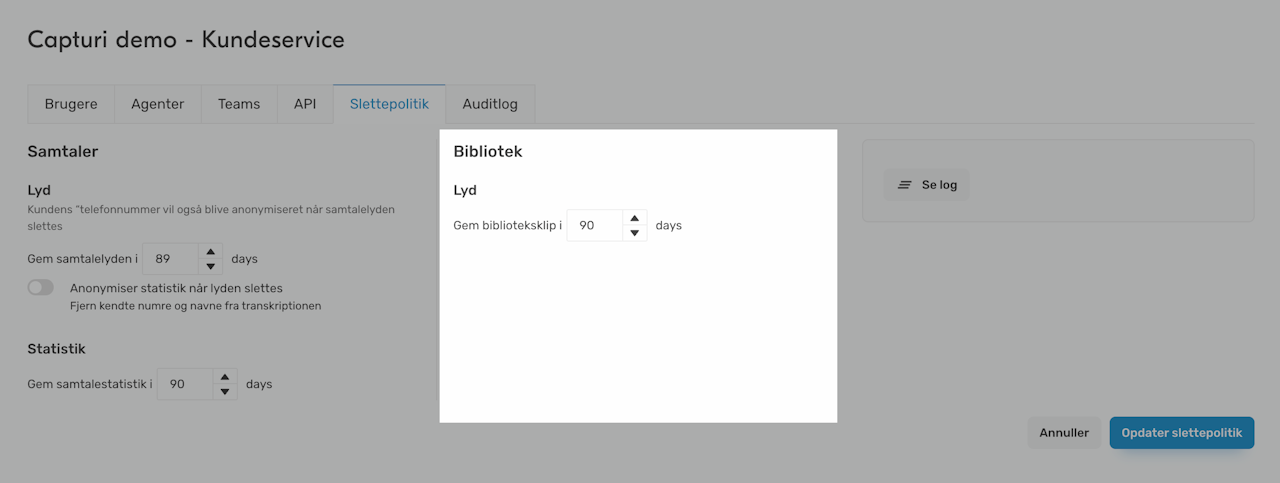Focus the samtalelyden days input field
1280x483 pixels.
tap(170, 259)
